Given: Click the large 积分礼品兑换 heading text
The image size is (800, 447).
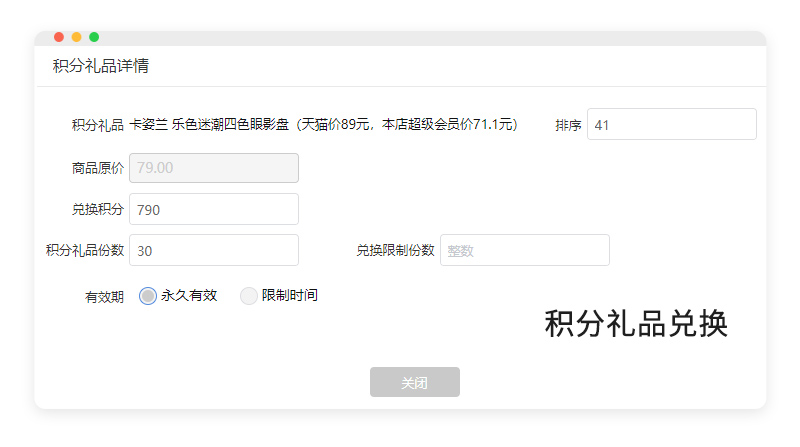Looking at the screenshot, I should coord(636,324).
